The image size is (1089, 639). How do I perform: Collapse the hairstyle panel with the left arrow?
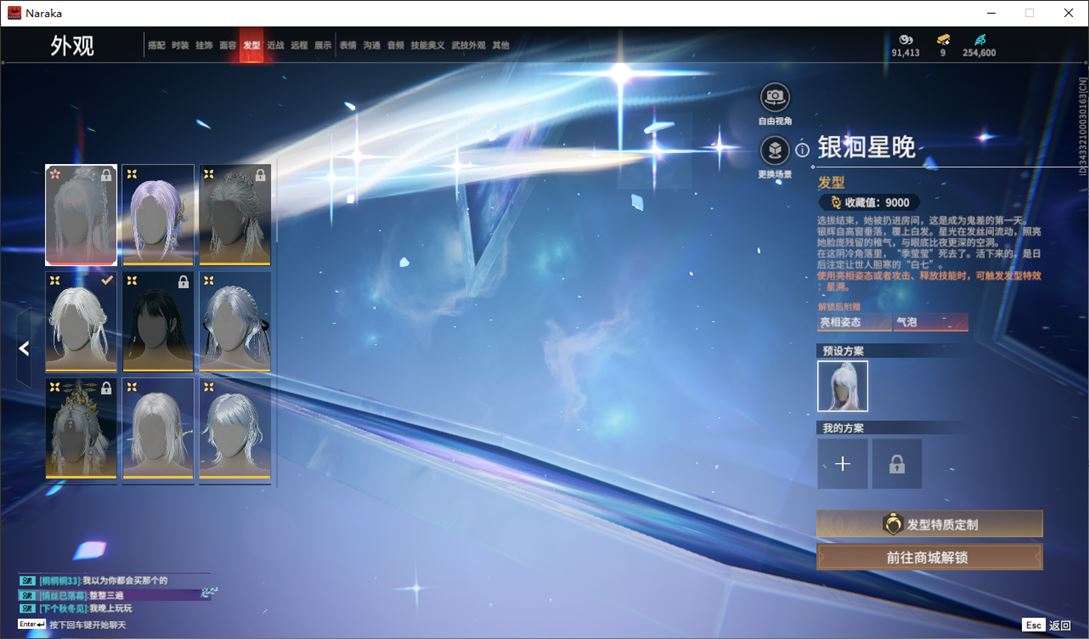tap(24, 348)
